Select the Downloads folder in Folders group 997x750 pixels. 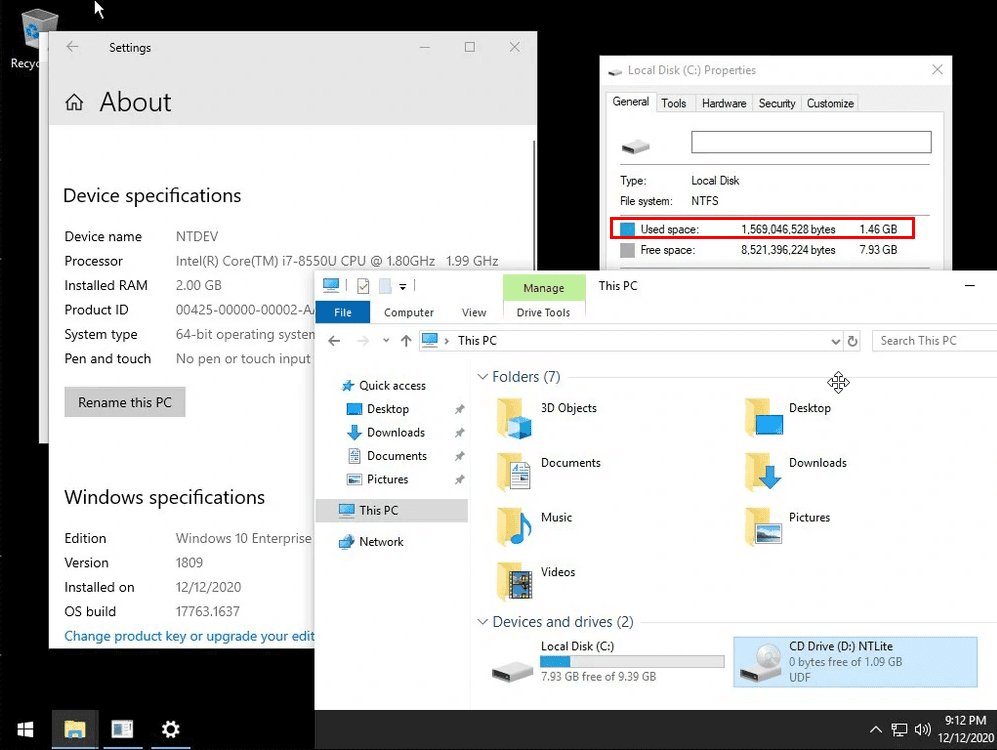[796, 472]
